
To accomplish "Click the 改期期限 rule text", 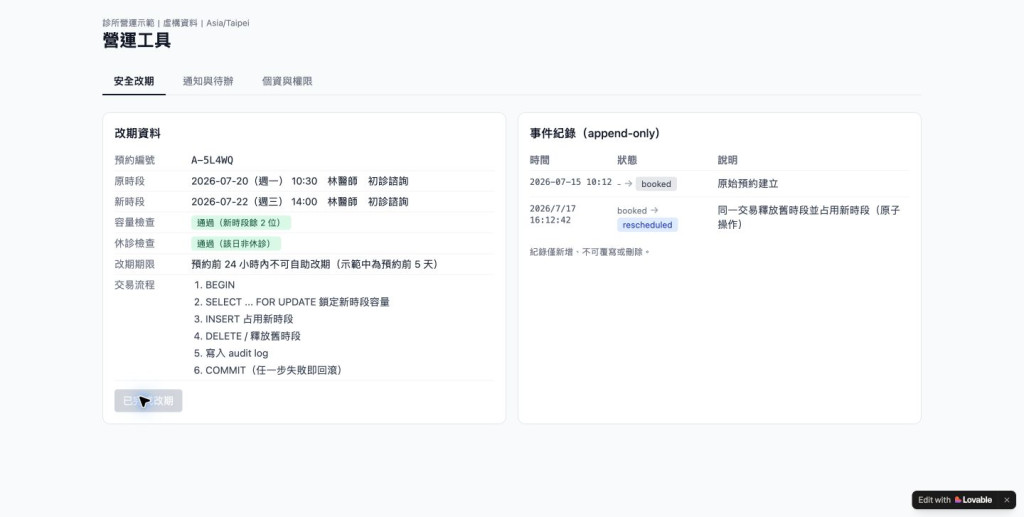I will (x=315, y=264).
